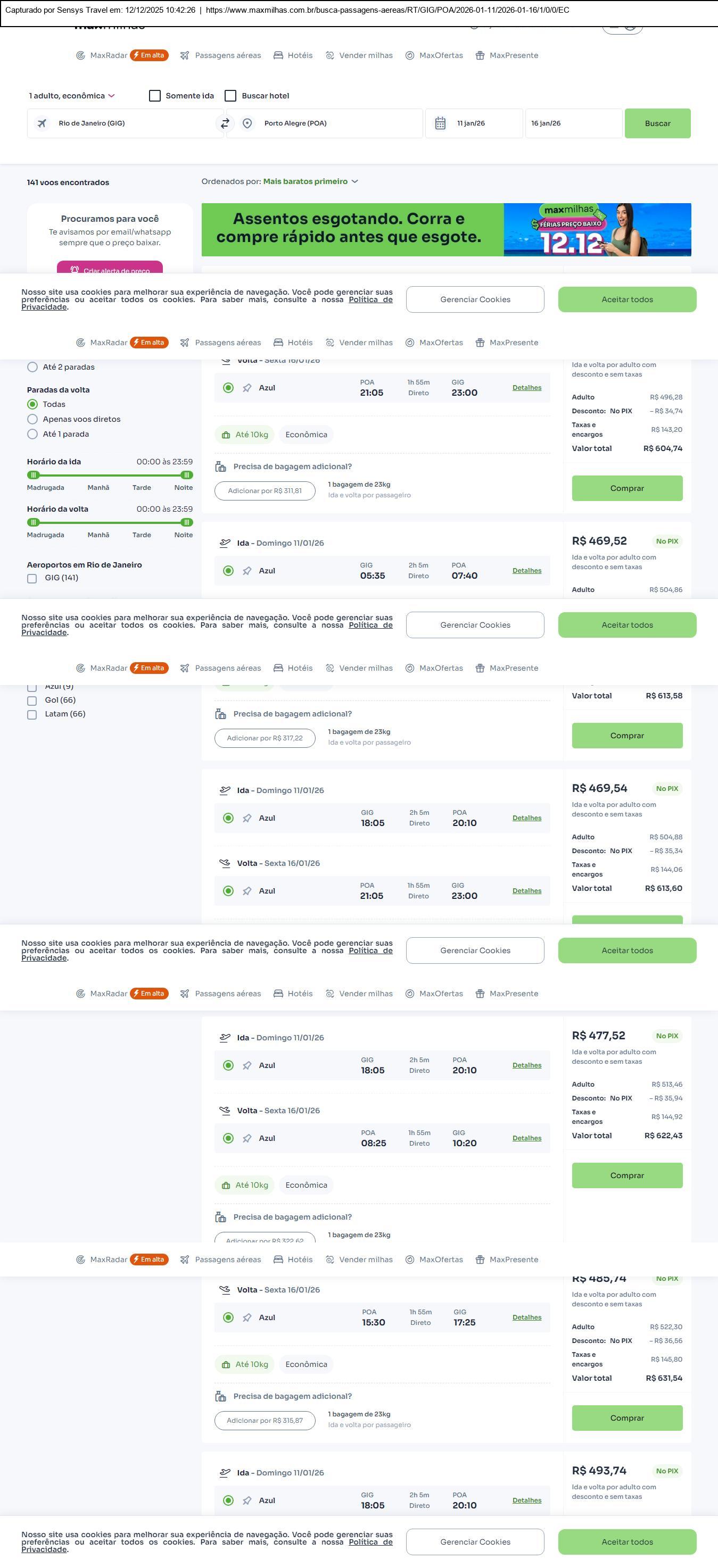Screen dimensions: 718x1568
Task: Go to 'MaxOfertas' in top navigation
Action: [x=434, y=55]
